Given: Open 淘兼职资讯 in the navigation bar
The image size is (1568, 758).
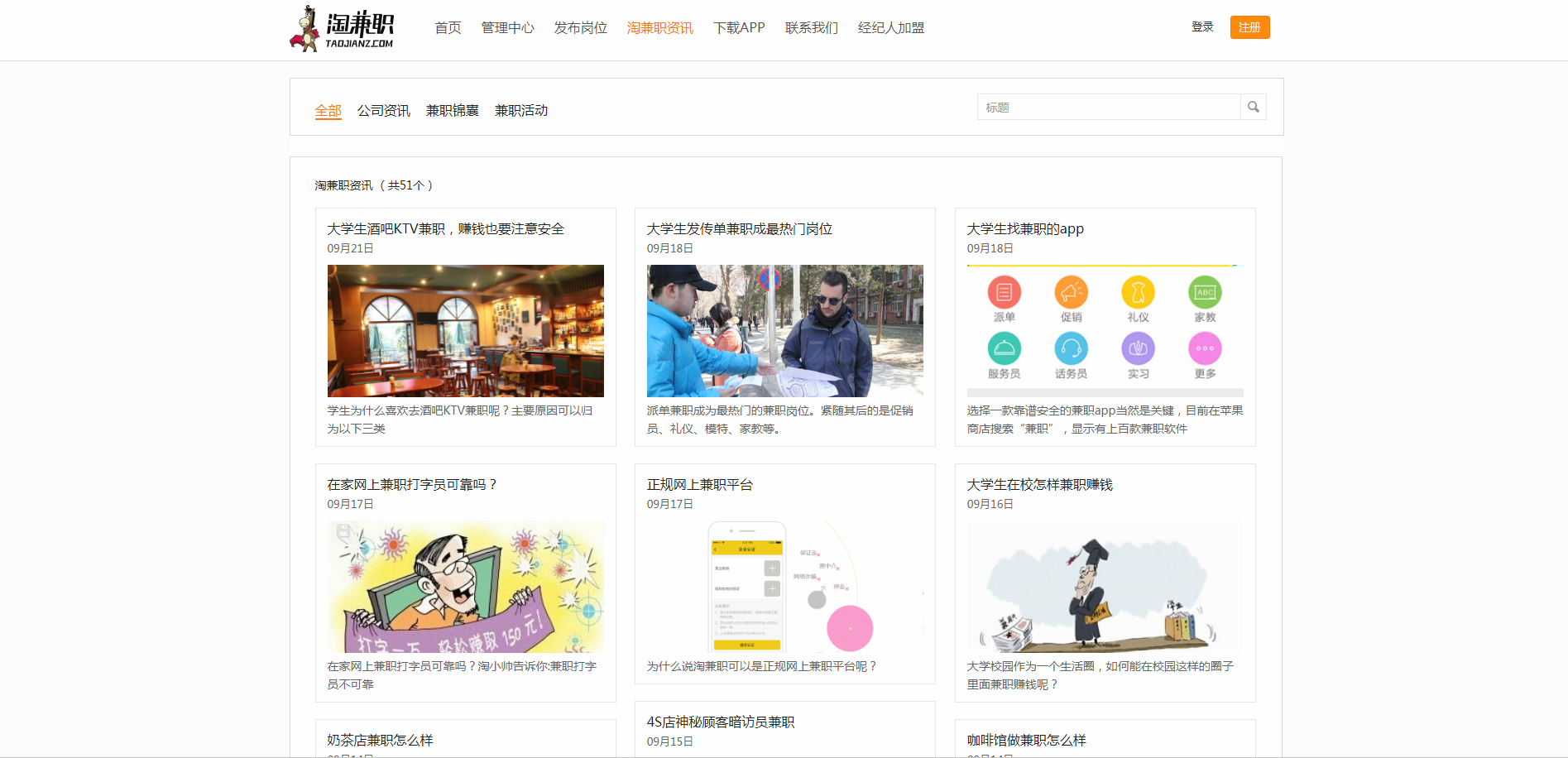Looking at the screenshot, I should click(660, 27).
